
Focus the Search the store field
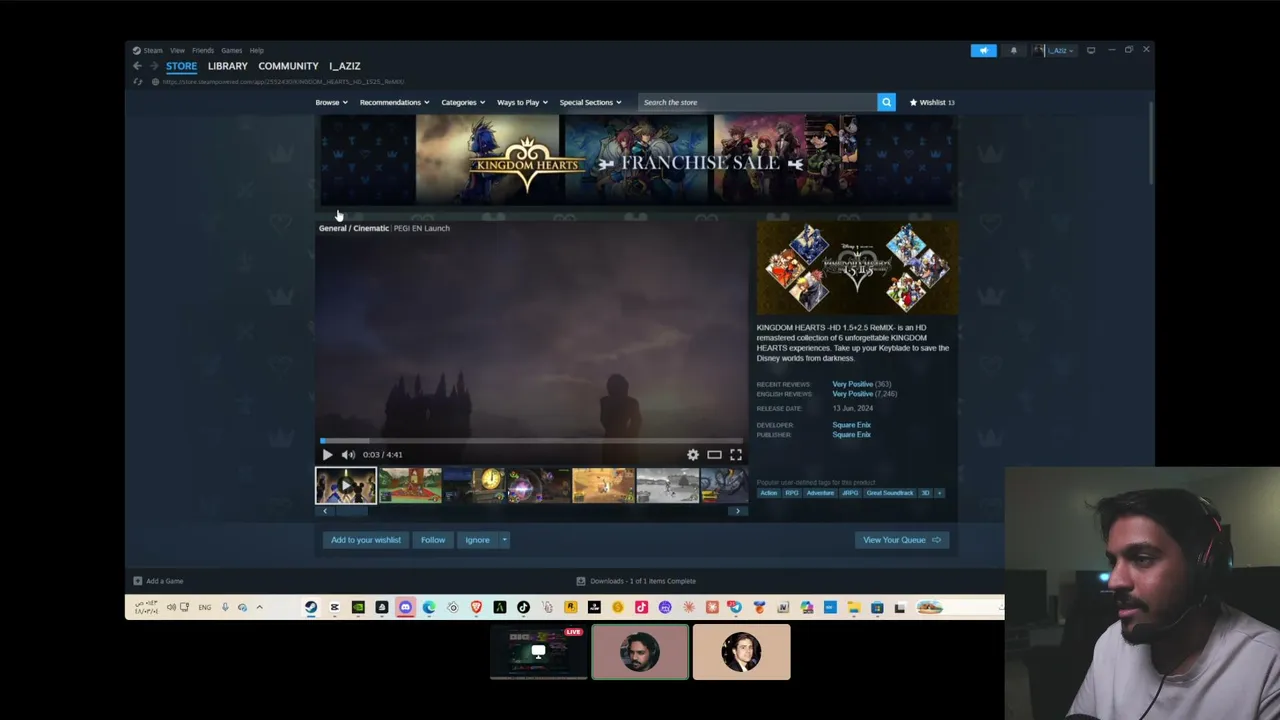coord(757,102)
